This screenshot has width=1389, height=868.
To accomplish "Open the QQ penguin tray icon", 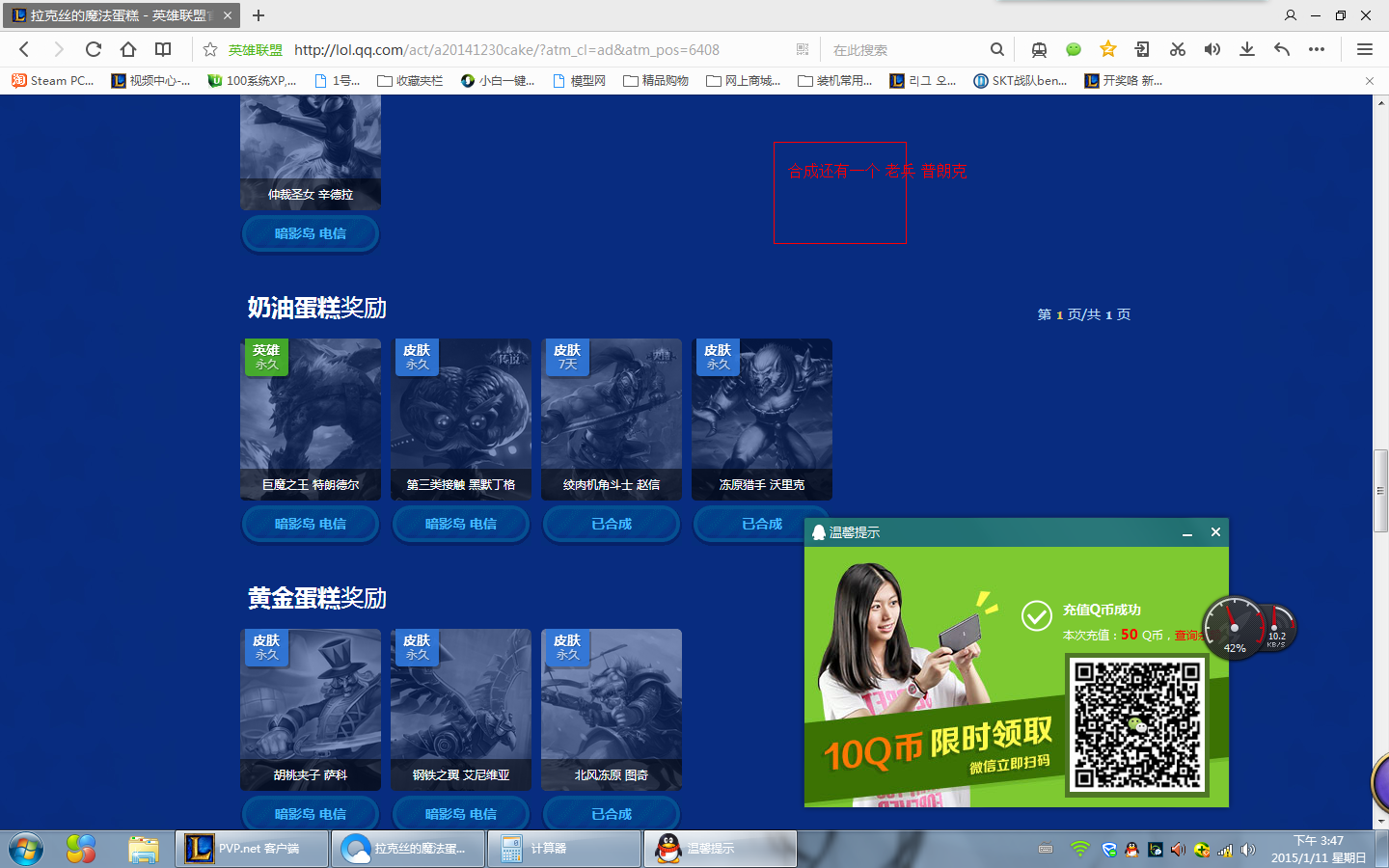I will [x=1131, y=850].
